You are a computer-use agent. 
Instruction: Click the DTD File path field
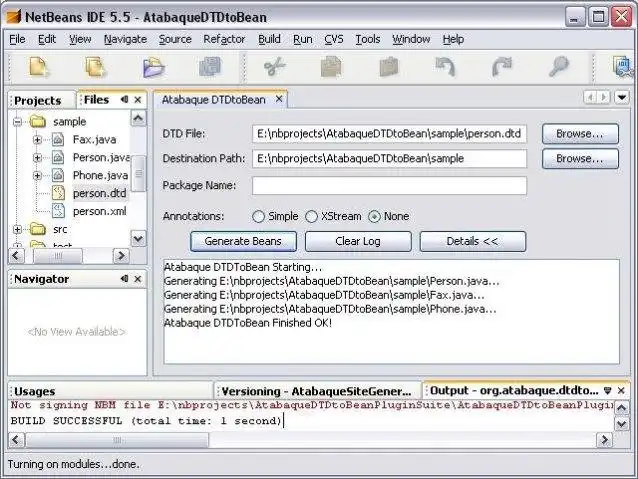point(389,134)
